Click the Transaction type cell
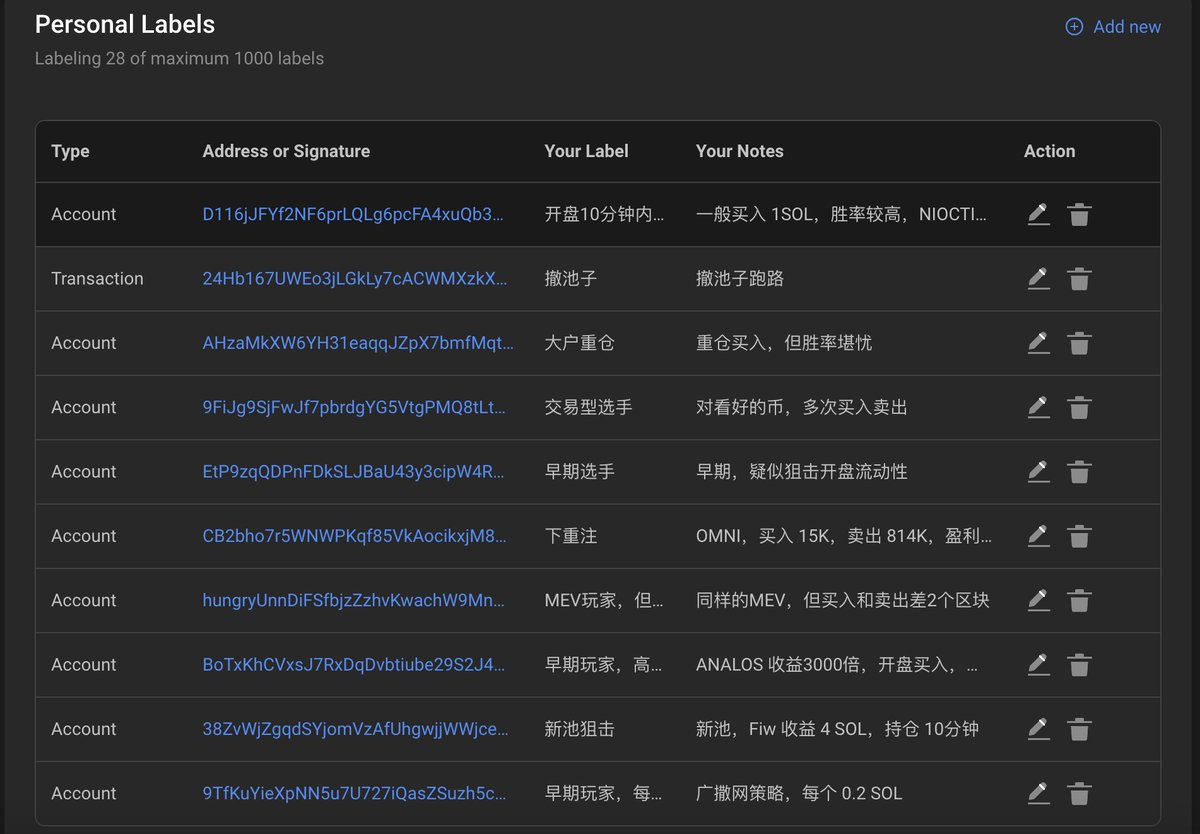1200x834 pixels. pyautogui.click(x=97, y=279)
